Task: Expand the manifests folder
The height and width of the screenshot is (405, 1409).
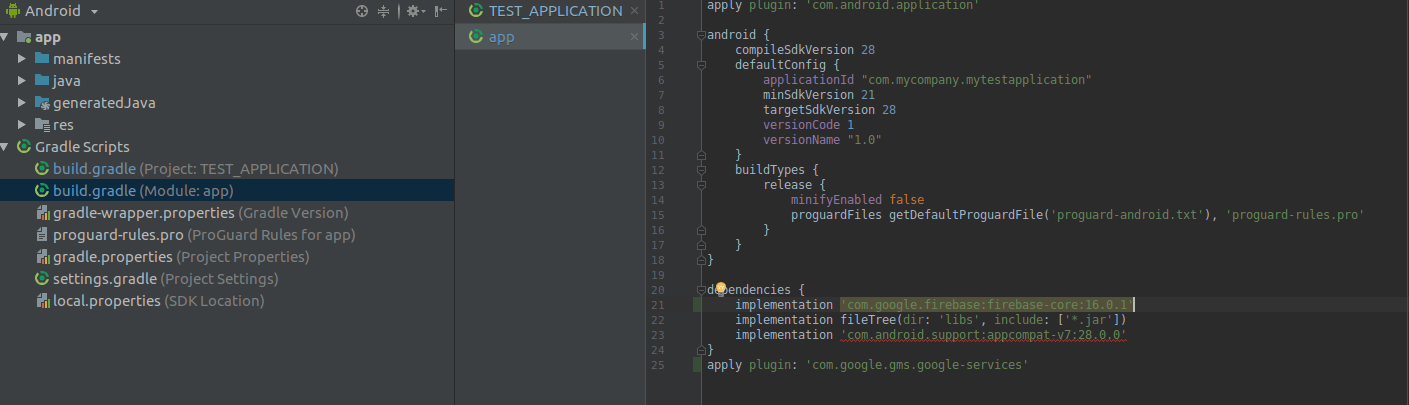Action: 23,59
